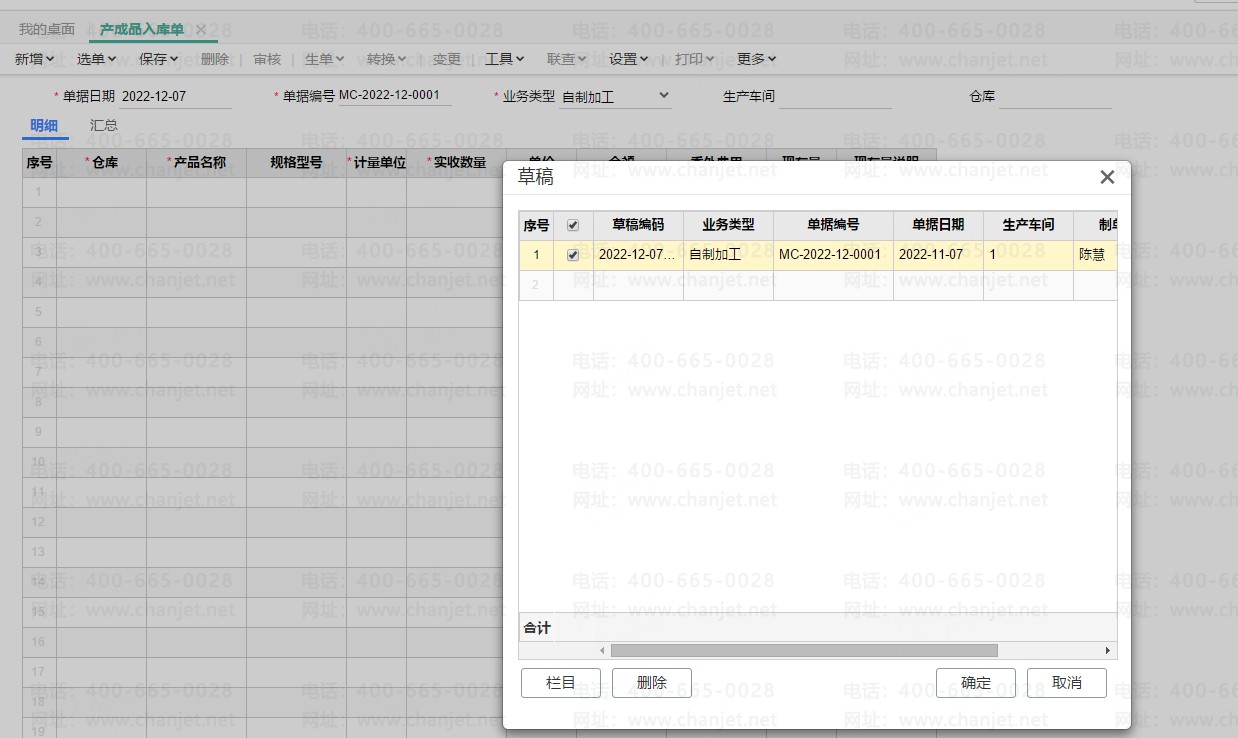Viewport: 1238px width, 738px height.
Task: Click the scrollbar left arrow in draft list
Action: (602, 651)
